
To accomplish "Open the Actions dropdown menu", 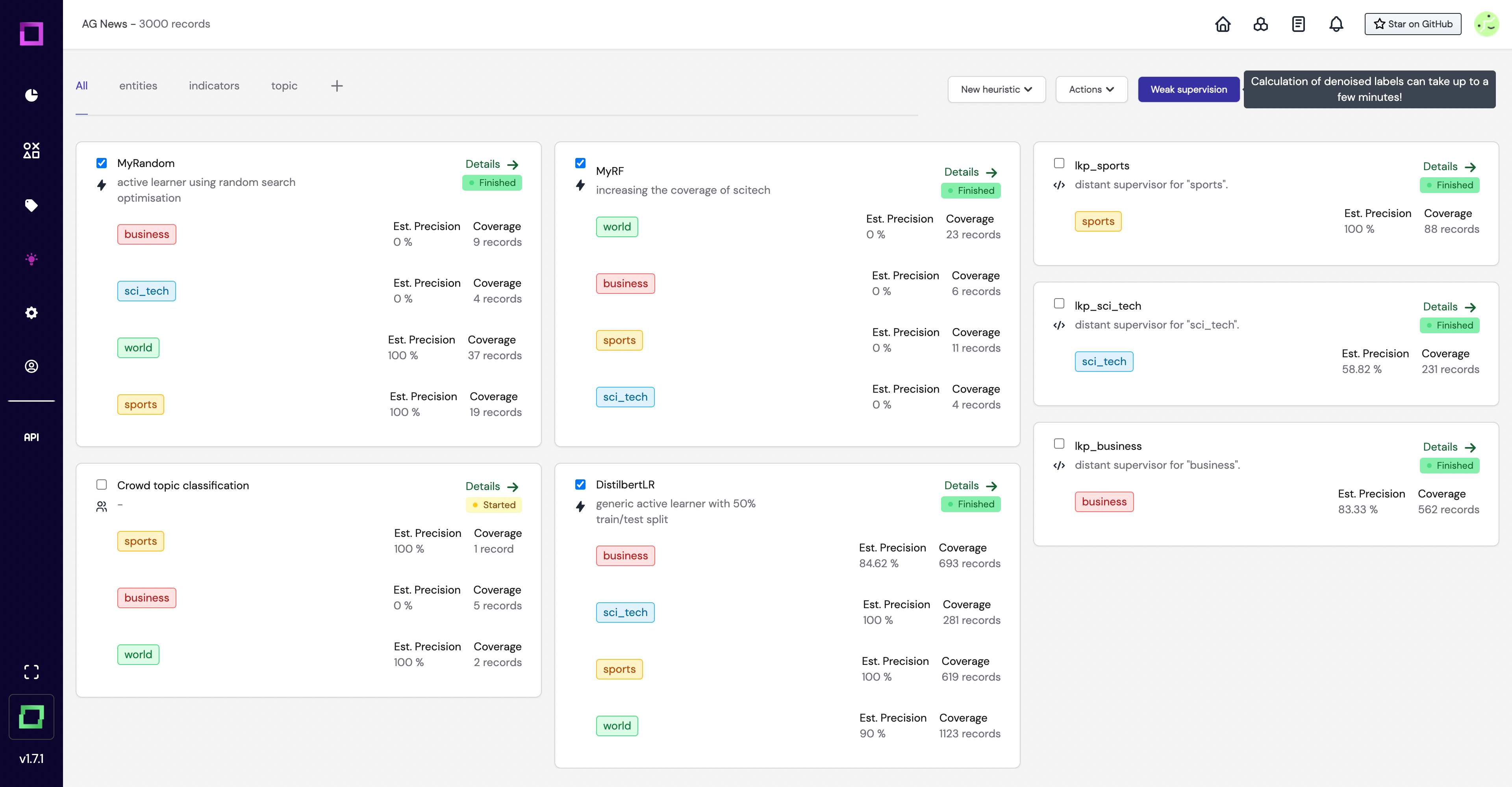I will click(1091, 89).
